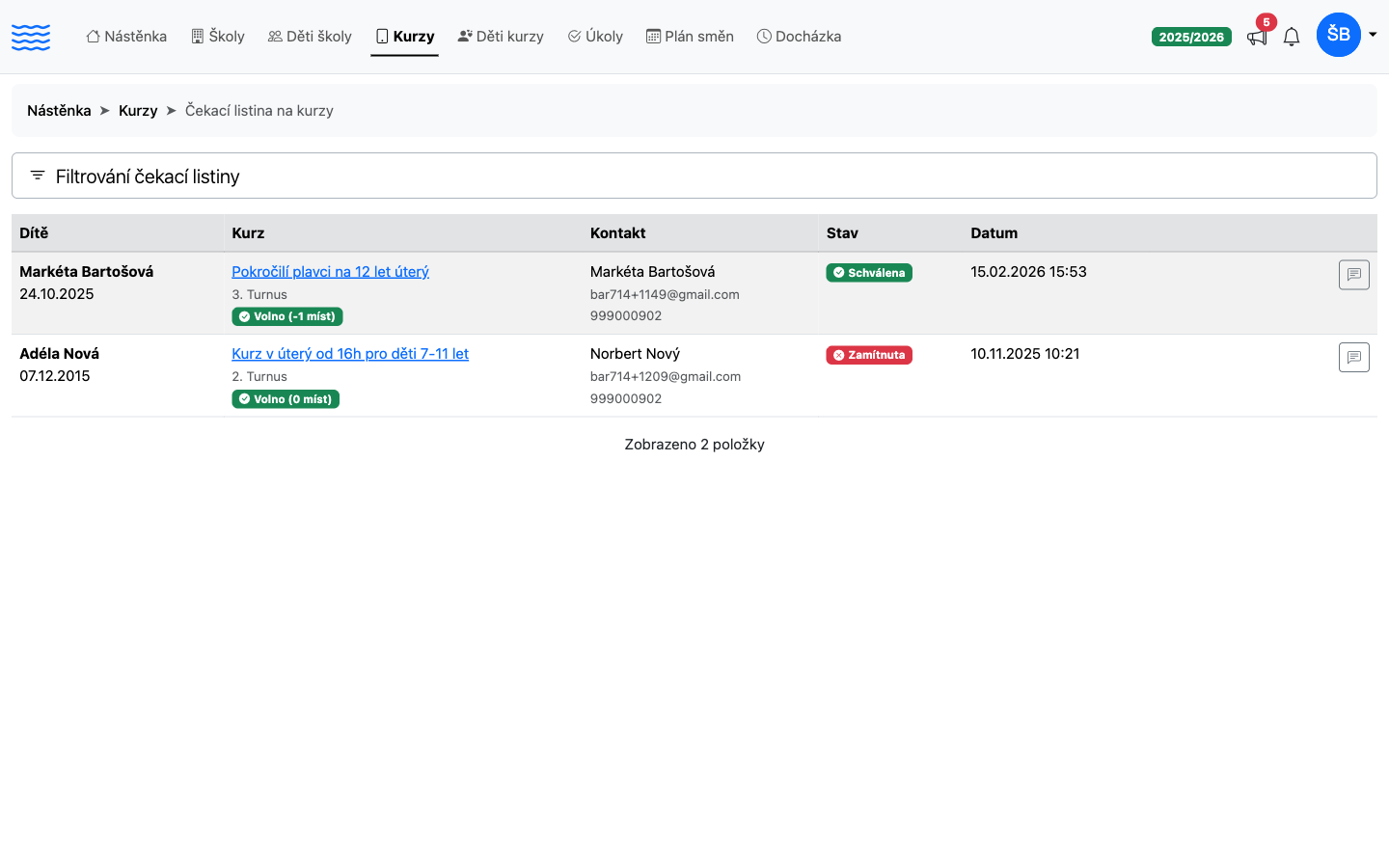Click Kurzy breadcrumb link
The image size is (1389, 868).
click(138, 111)
